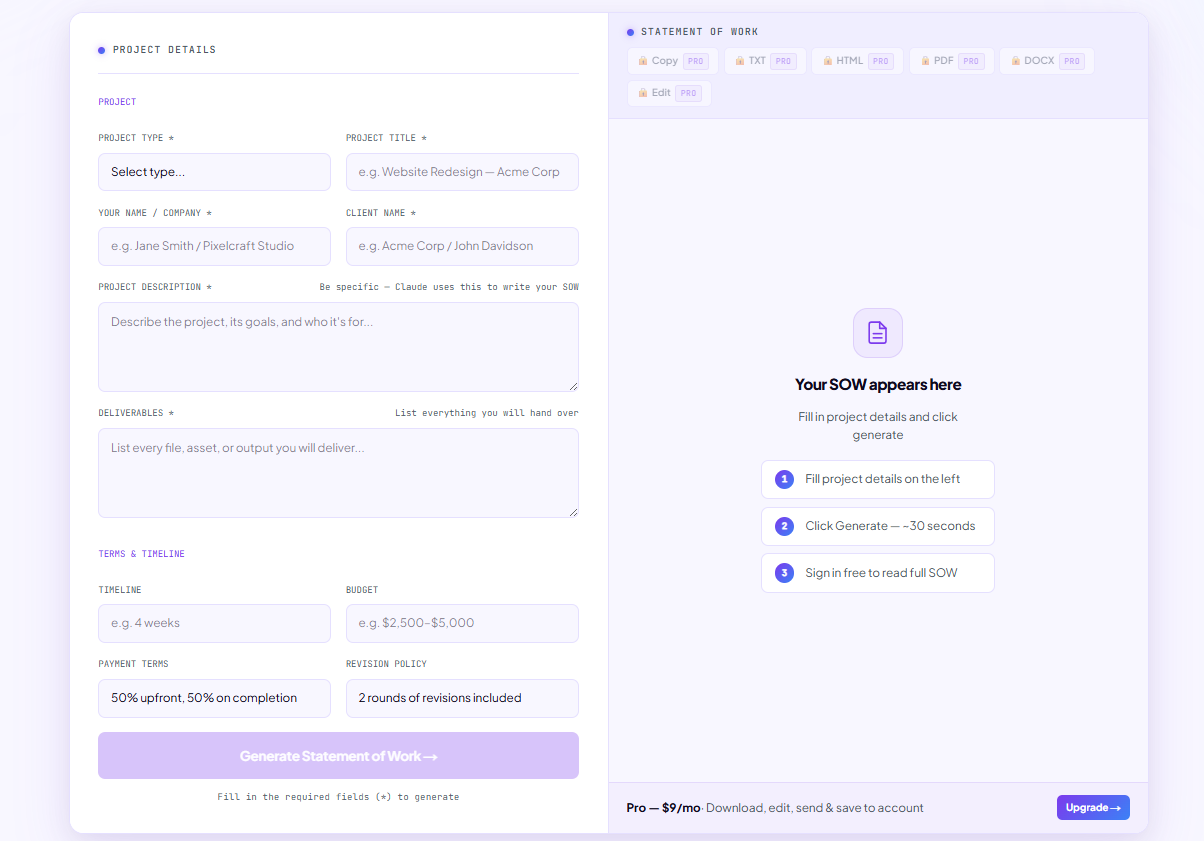Click the TERMS & TIMELINE section label

(141, 554)
